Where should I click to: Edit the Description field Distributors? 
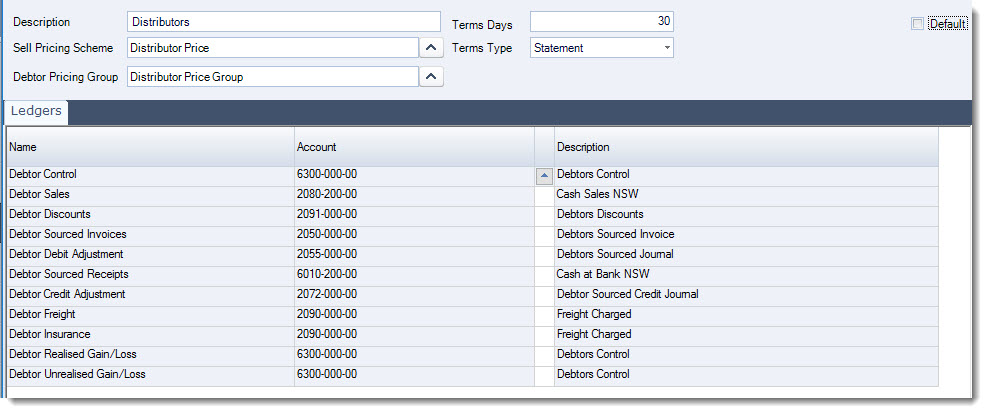click(284, 22)
